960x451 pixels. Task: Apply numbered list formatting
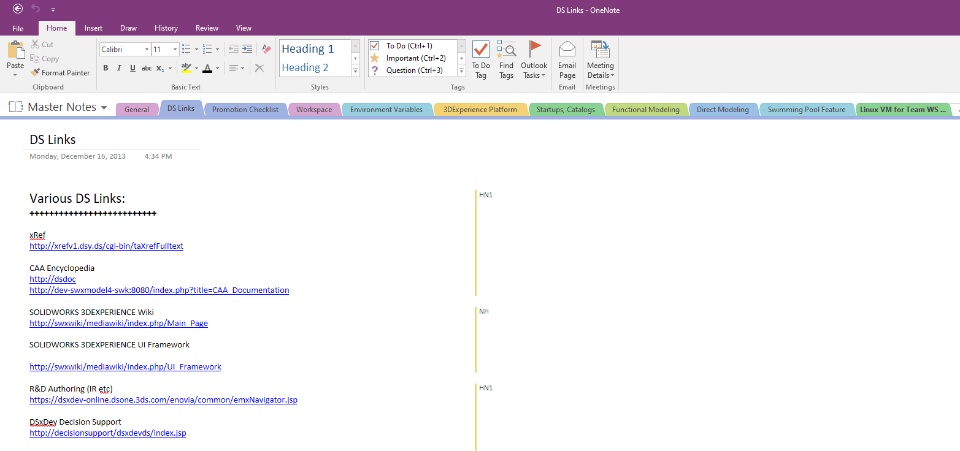click(207, 50)
